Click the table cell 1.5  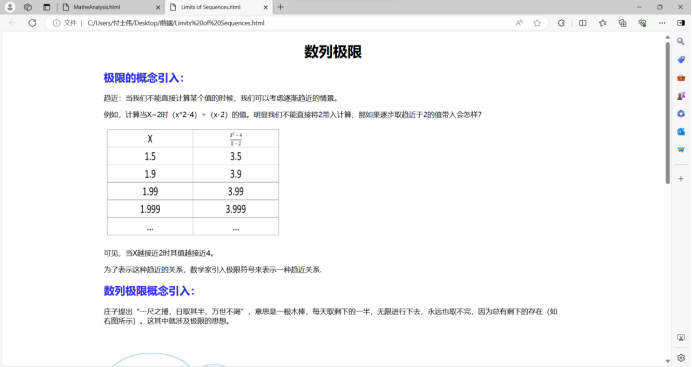click(x=150, y=156)
